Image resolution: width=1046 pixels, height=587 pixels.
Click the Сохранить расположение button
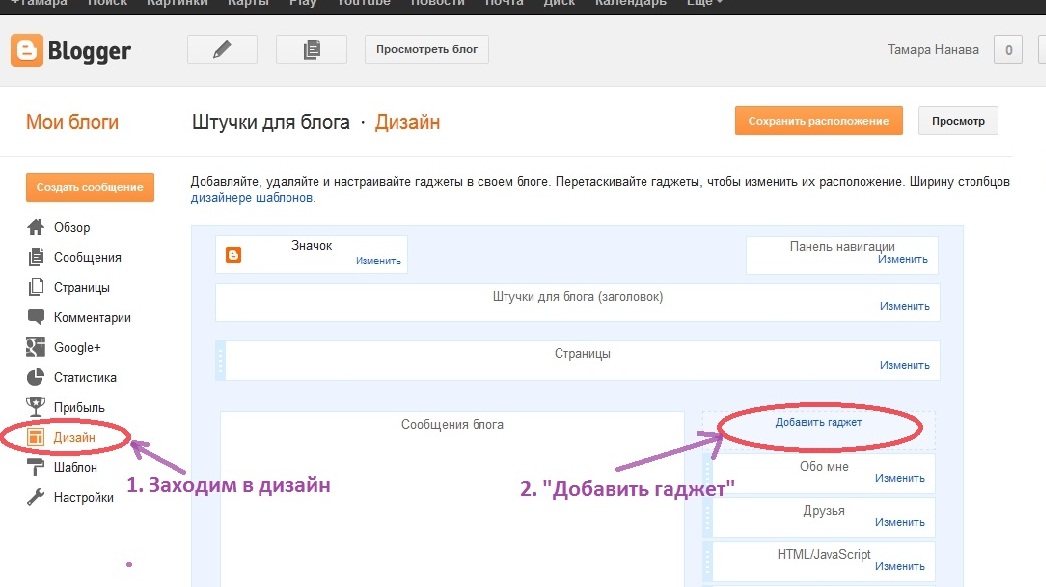point(819,121)
